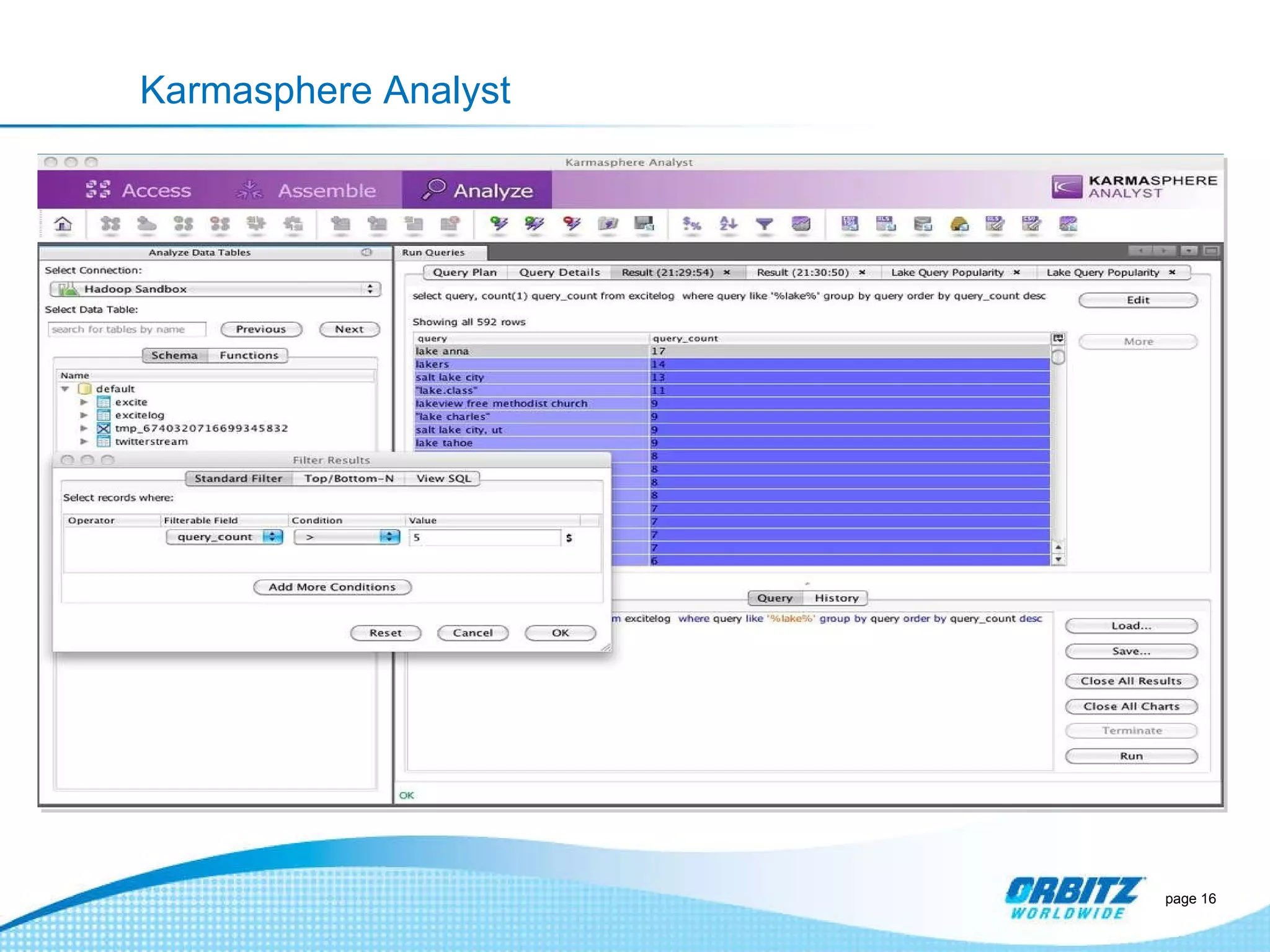Click the dropdown arrow in the Run Queries panel header

click(x=1189, y=251)
